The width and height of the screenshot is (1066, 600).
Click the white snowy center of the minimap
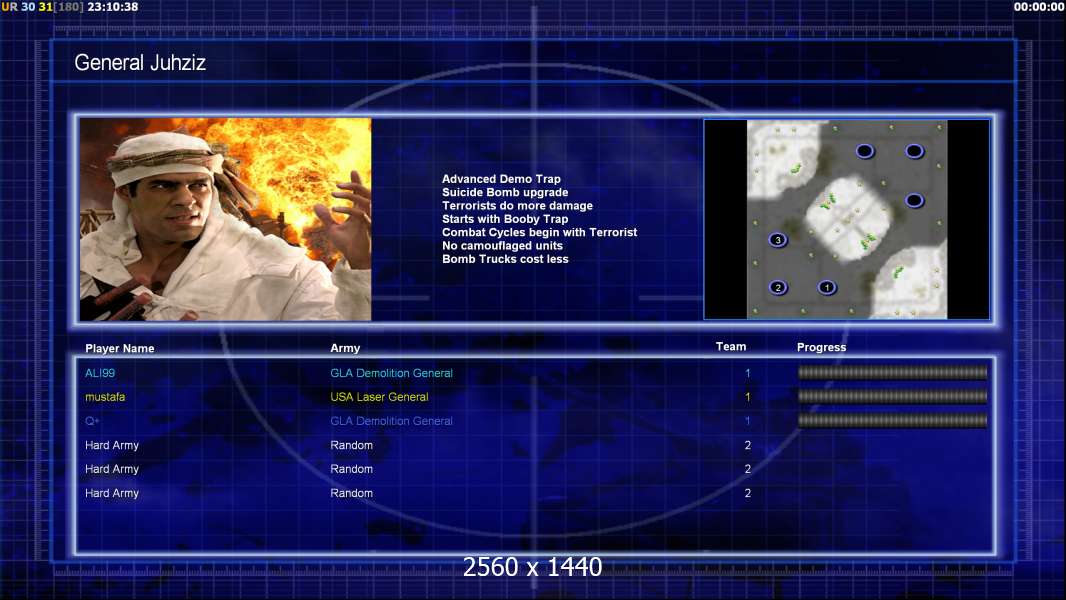pyautogui.click(x=846, y=215)
